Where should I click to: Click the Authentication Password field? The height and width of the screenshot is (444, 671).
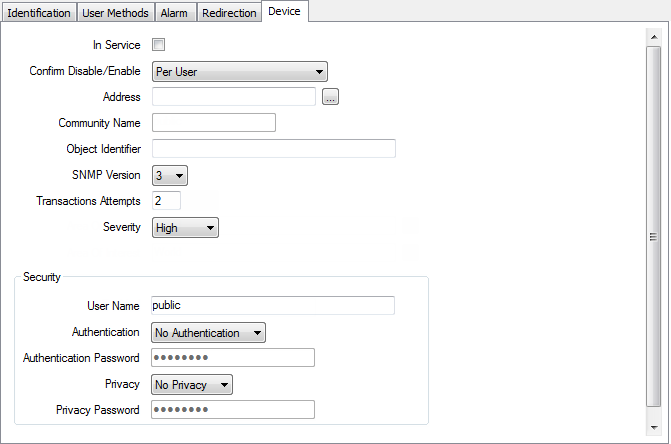point(233,358)
